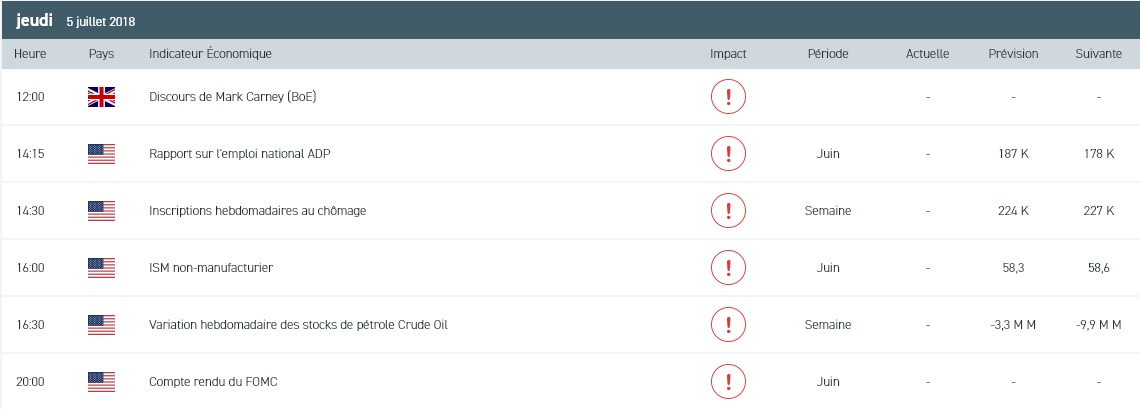Click the US flag on ISM non-manufacturier row
Image resolution: width=1140 pixels, height=409 pixels.
point(101,268)
